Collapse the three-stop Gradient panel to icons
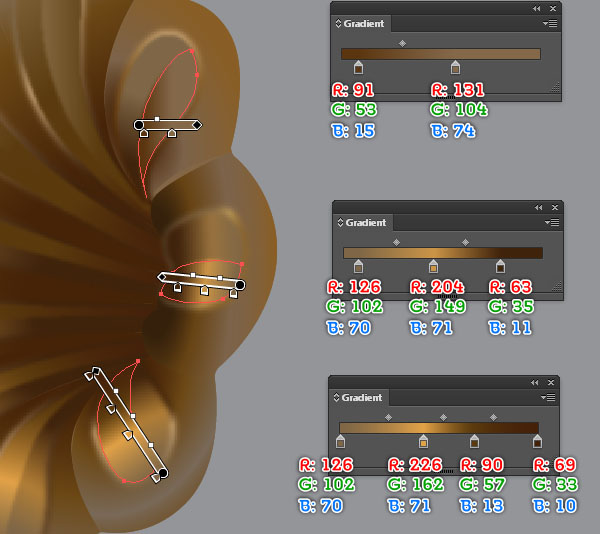This screenshot has height=534, width=600. pyautogui.click(x=539, y=207)
